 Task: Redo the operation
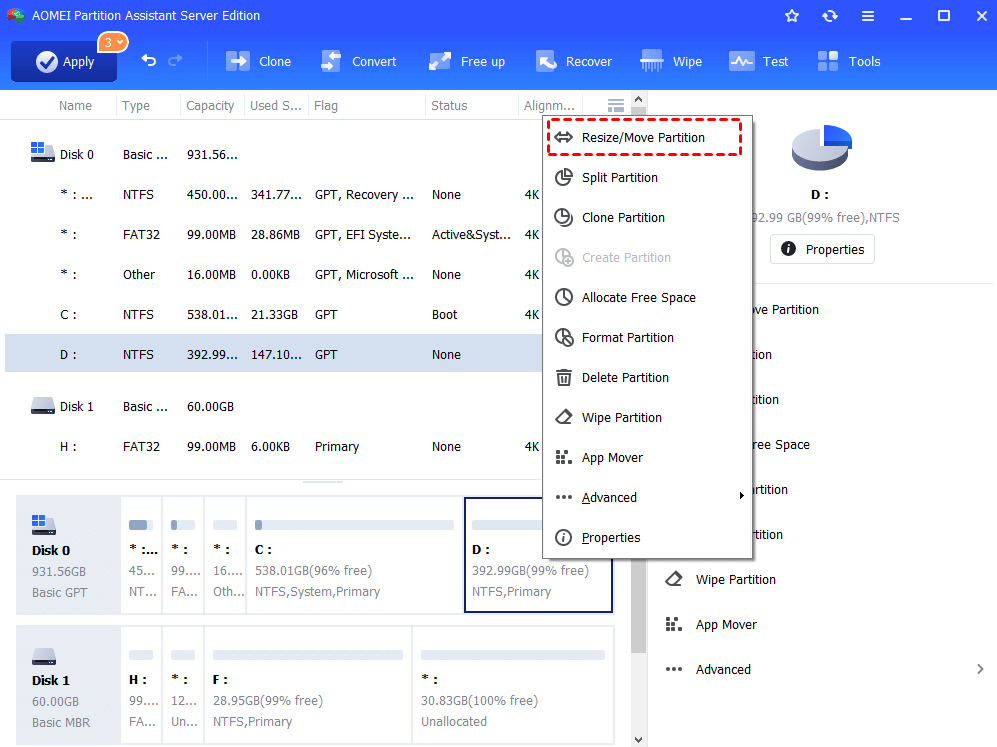tap(175, 61)
